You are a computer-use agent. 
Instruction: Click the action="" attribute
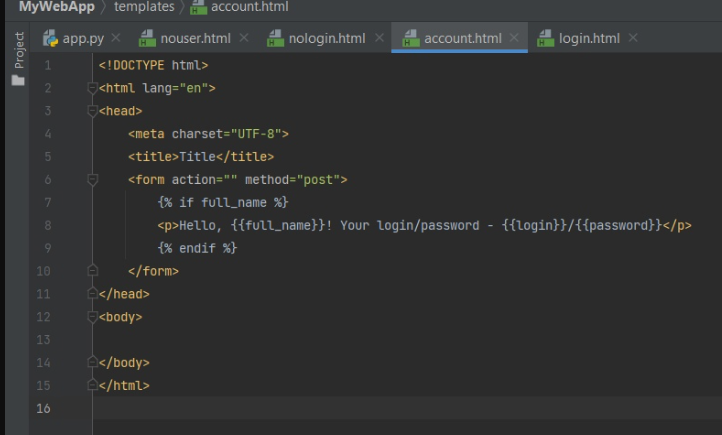tap(204, 180)
